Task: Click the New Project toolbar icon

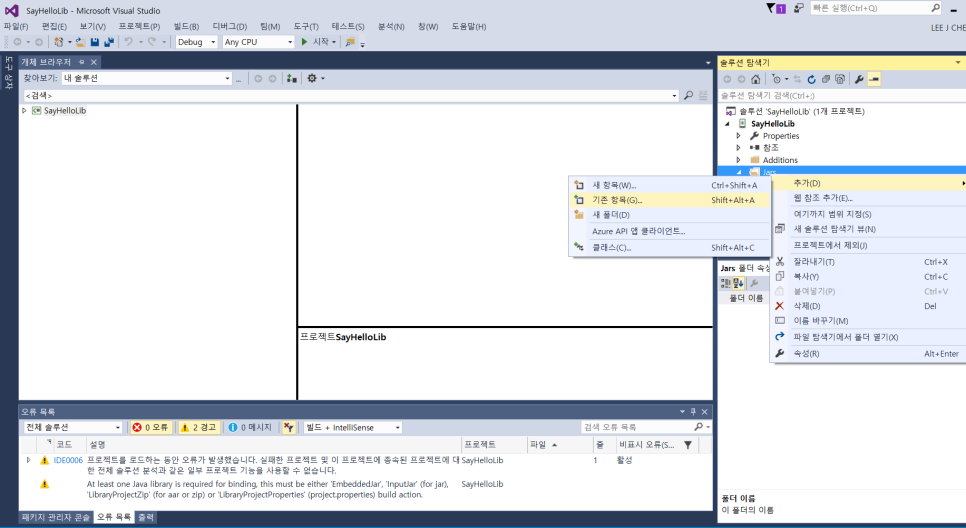Action: point(59,42)
